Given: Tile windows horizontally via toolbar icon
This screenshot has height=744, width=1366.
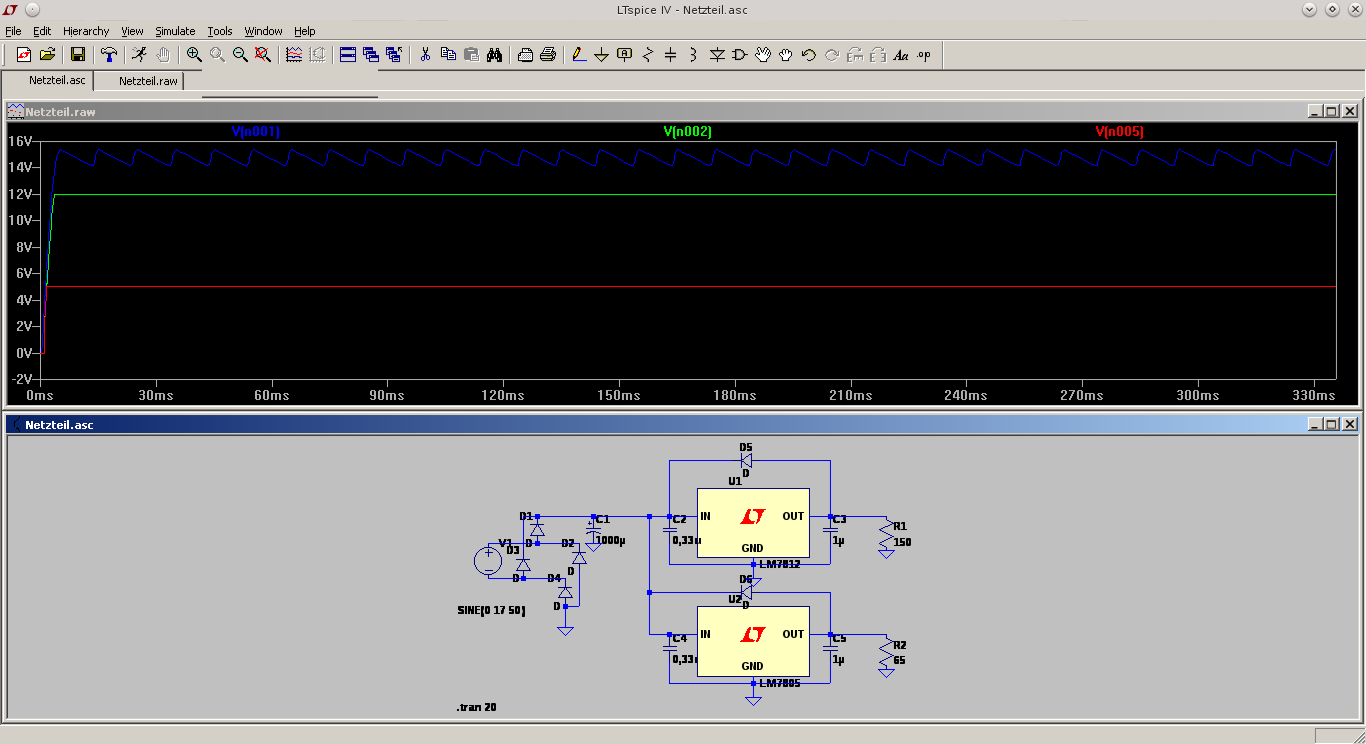Looking at the screenshot, I should [x=348, y=55].
